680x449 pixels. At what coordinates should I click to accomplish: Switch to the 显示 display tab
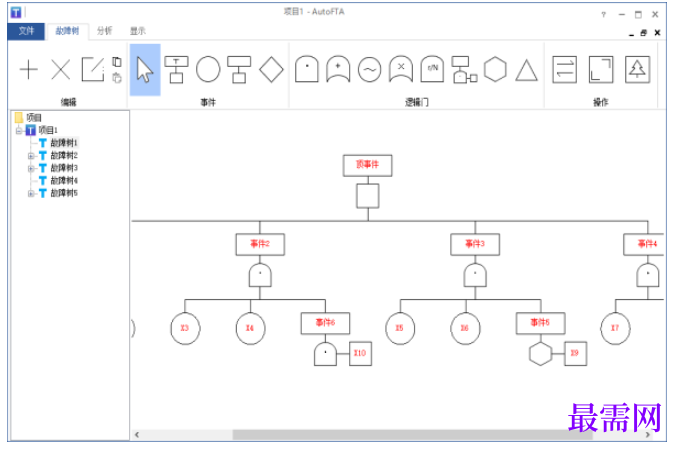137,31
